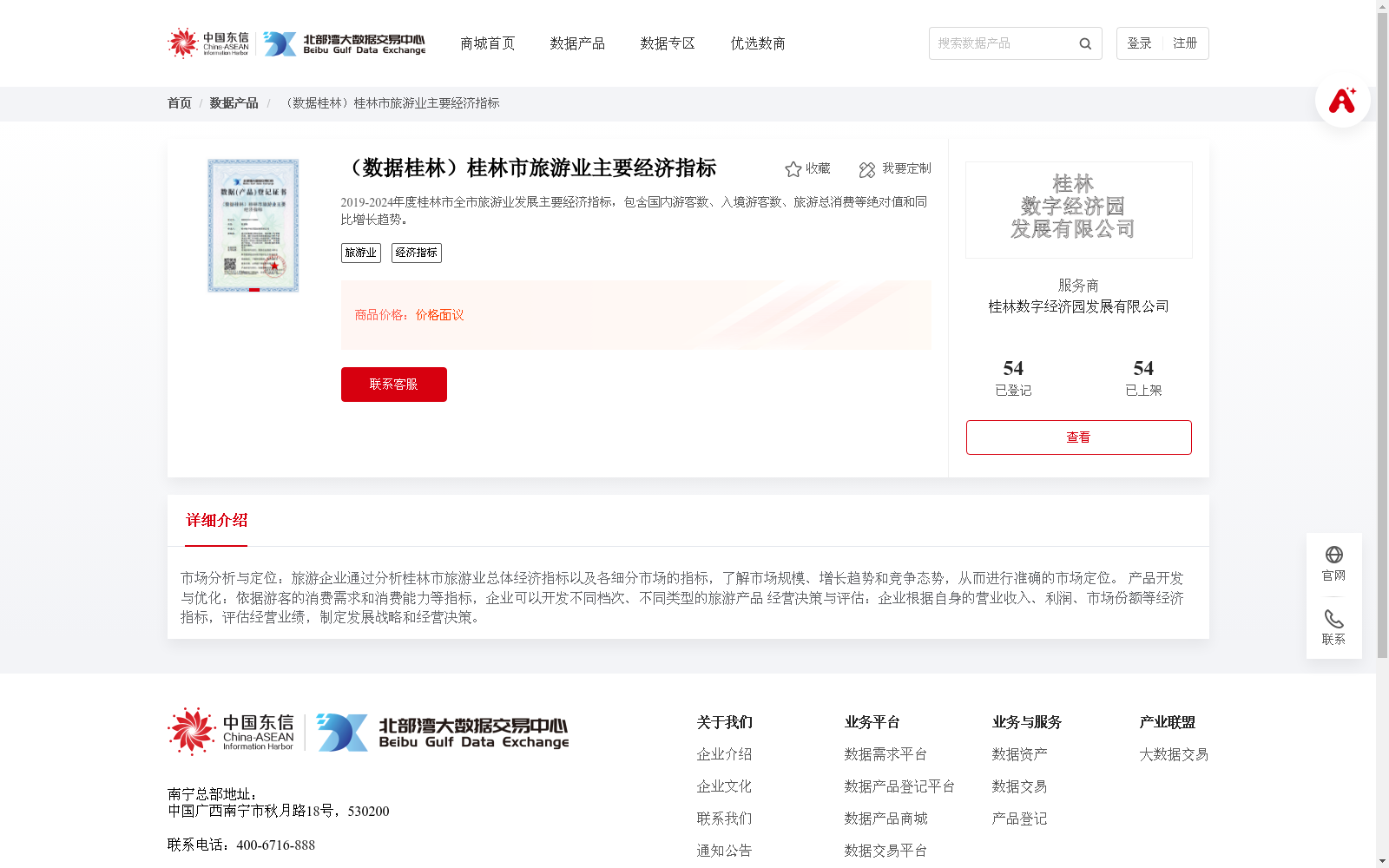Open the 企业介绍 footer link
Screen dimensions: 1389x868
(723, 754)
